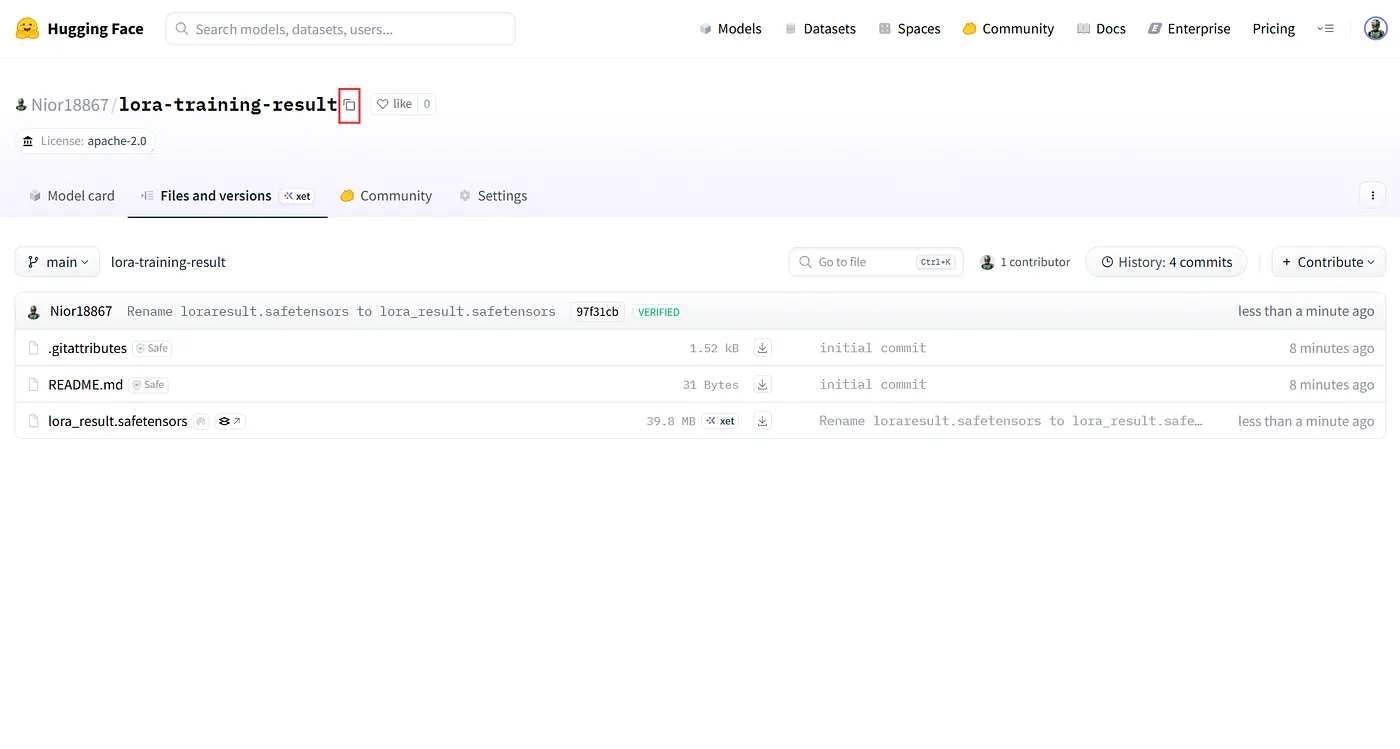Click the Go to file search field

876,262
